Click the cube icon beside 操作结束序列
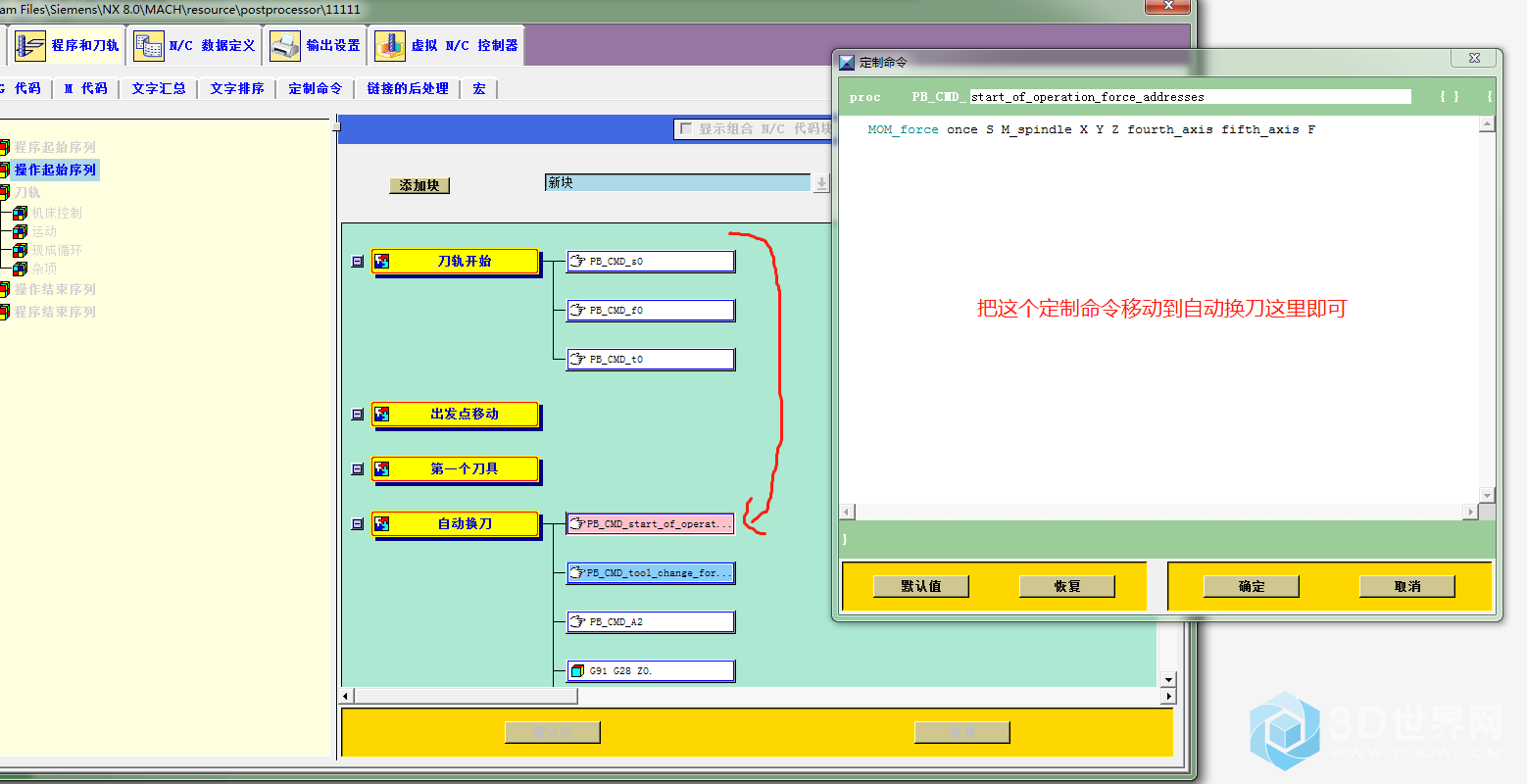The width and height of the screenshot is (1527, 784). [4, 290]
